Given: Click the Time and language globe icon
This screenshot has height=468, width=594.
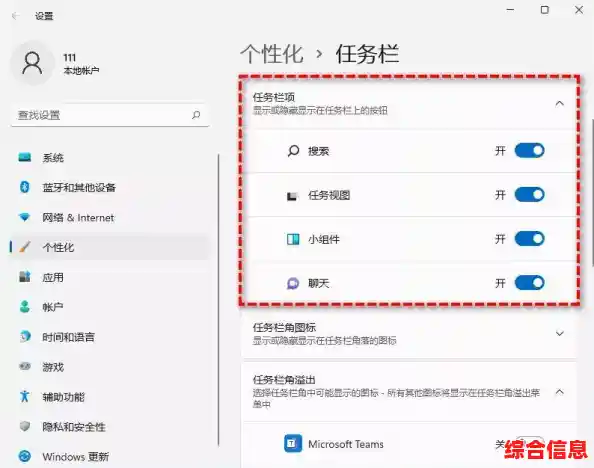Looking at the screenshot, I should click(x=25, y=337).
